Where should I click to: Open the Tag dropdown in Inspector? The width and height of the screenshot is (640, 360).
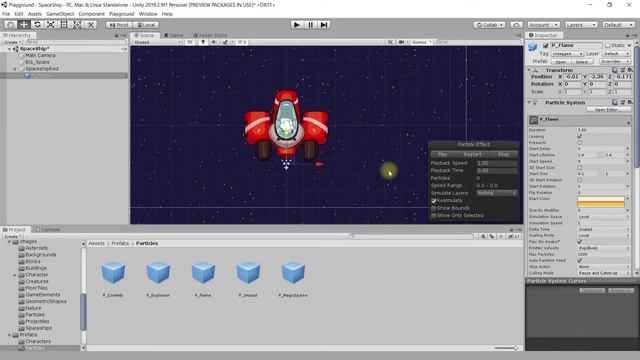tap(567, 53)
